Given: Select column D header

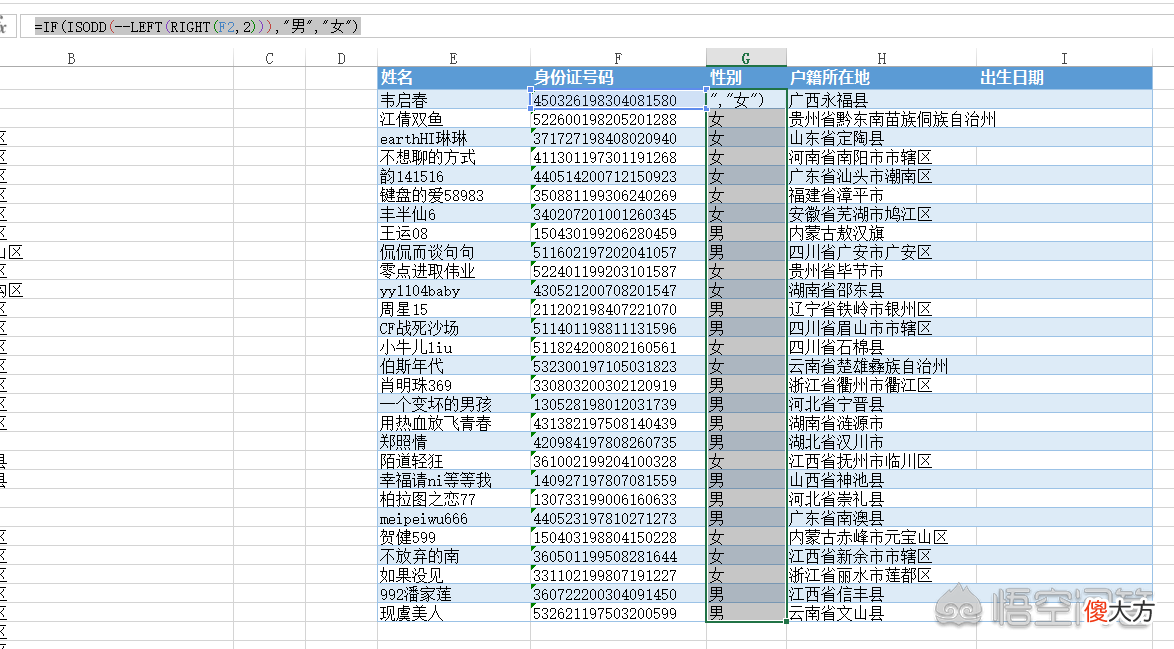Looking at the screenshot, I should pyautogui.click(x=341, y=58).
